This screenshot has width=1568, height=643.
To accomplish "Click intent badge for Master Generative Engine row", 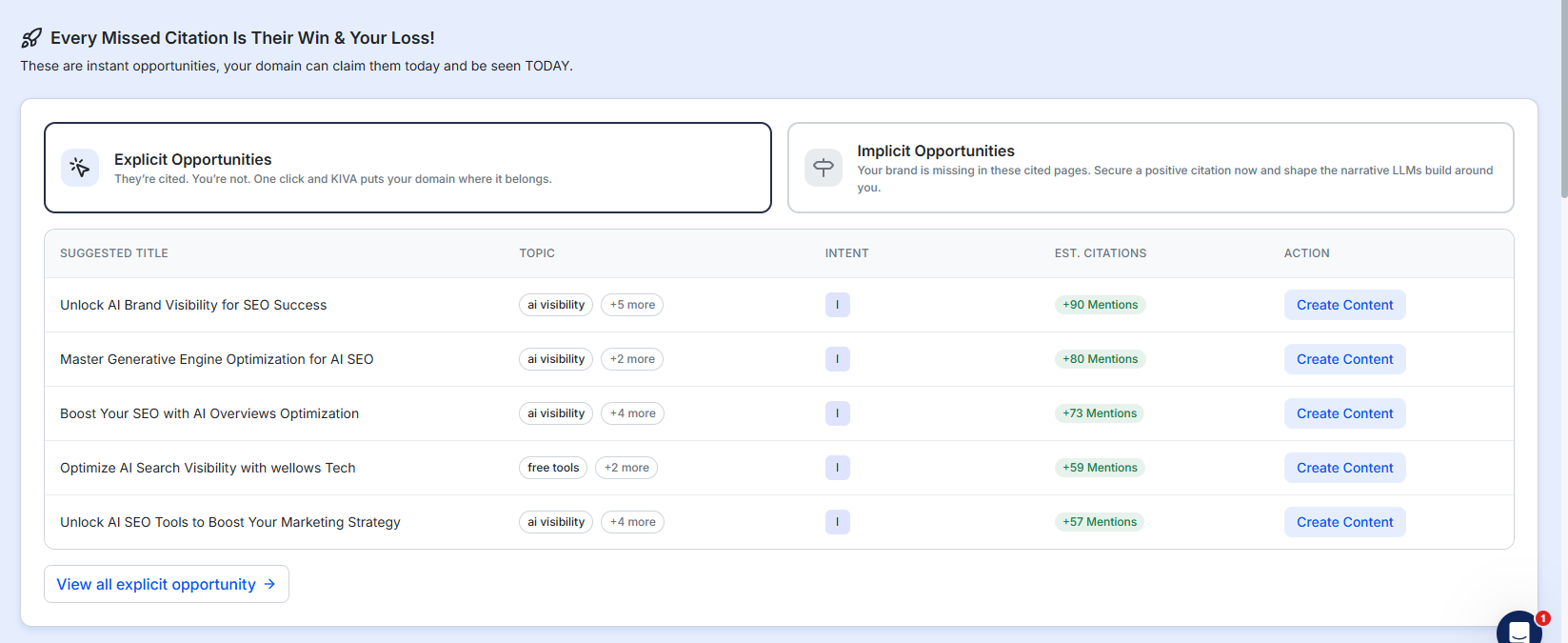I will (x=837, y=359).
